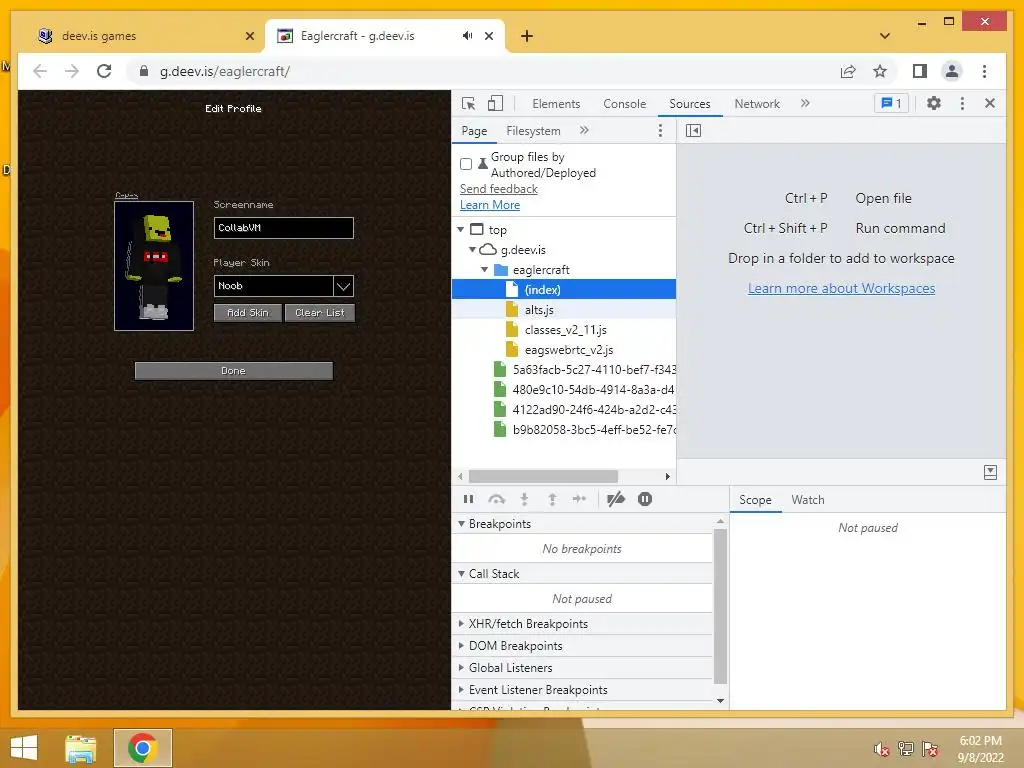Image resolution: width=1024 pixels, height=768 pixels.
Task: Switch to the Console tab
Action: coord(624,104)
